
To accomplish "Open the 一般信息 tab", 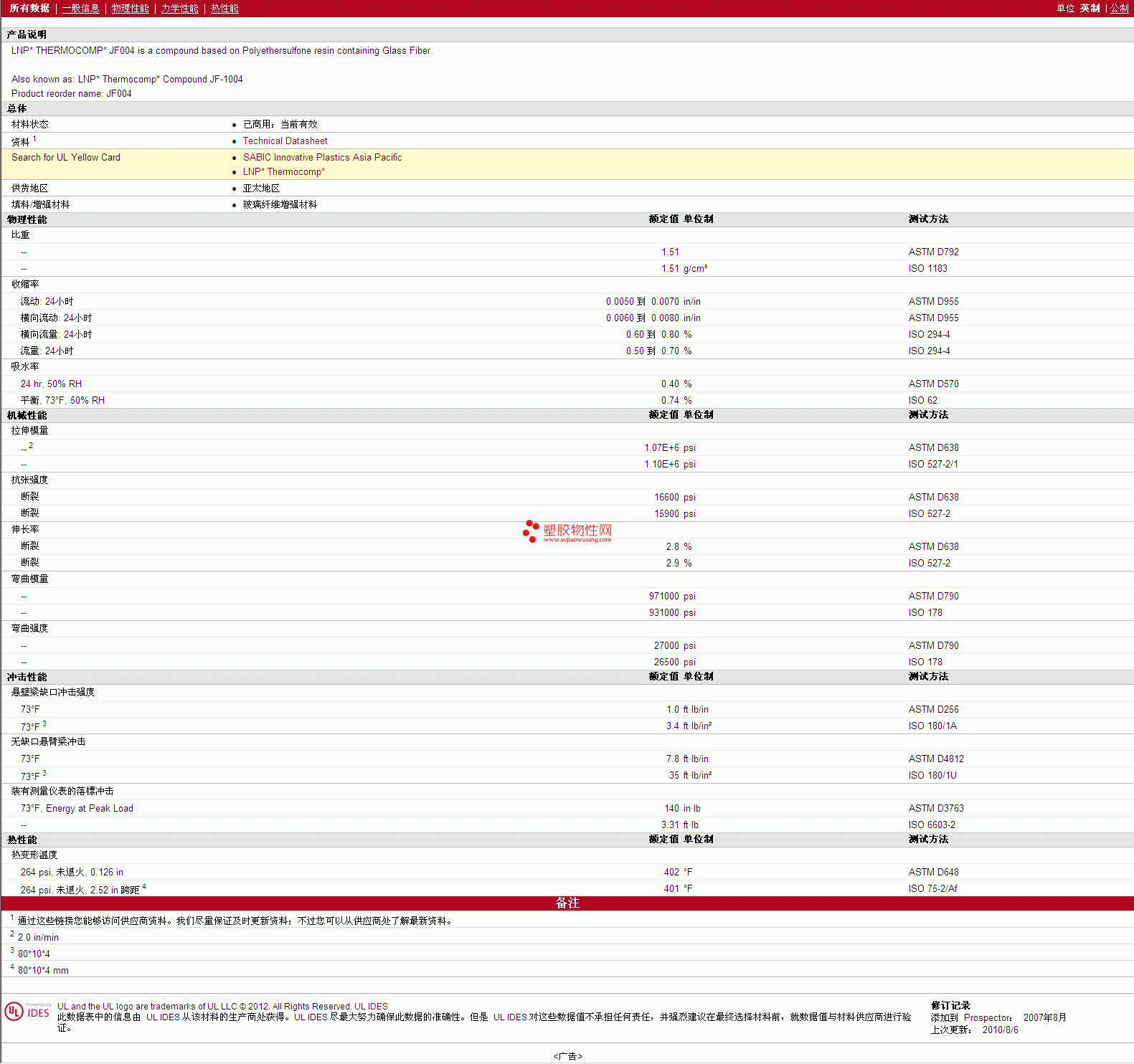I will click(x=80, y=8).
